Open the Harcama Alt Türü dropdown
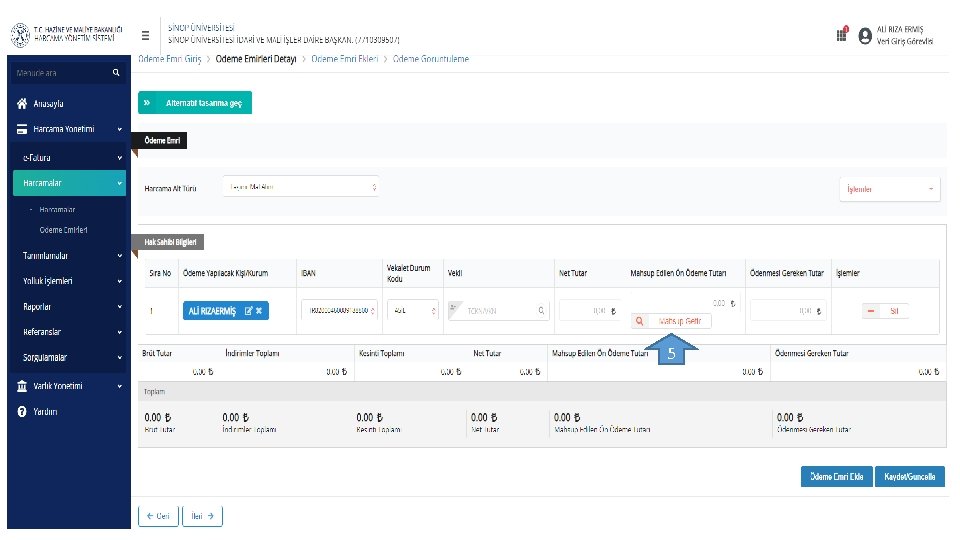The image size is (960, 540). (x=301, y=187)
